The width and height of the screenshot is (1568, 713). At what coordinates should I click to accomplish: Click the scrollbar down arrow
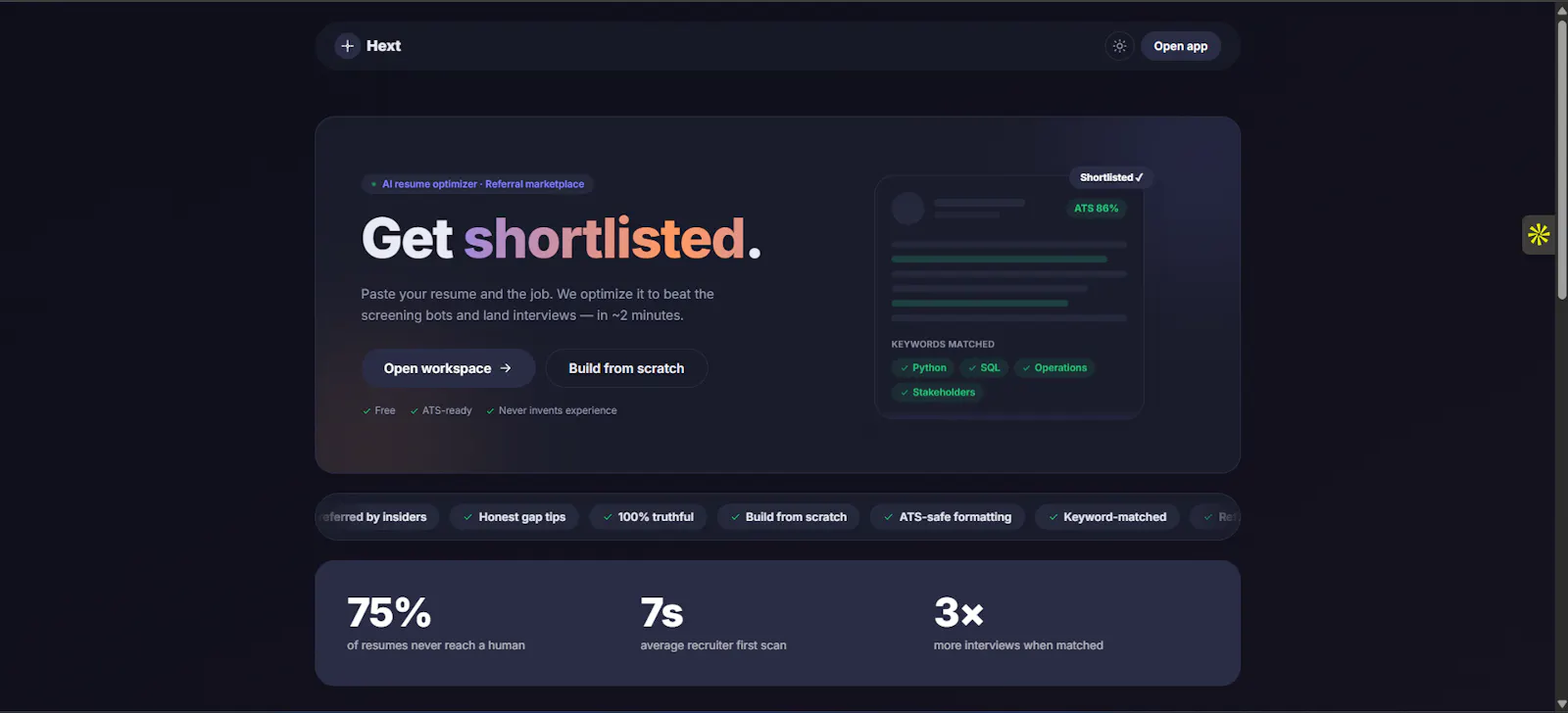pyautogui.click(x=1562, y=704)
